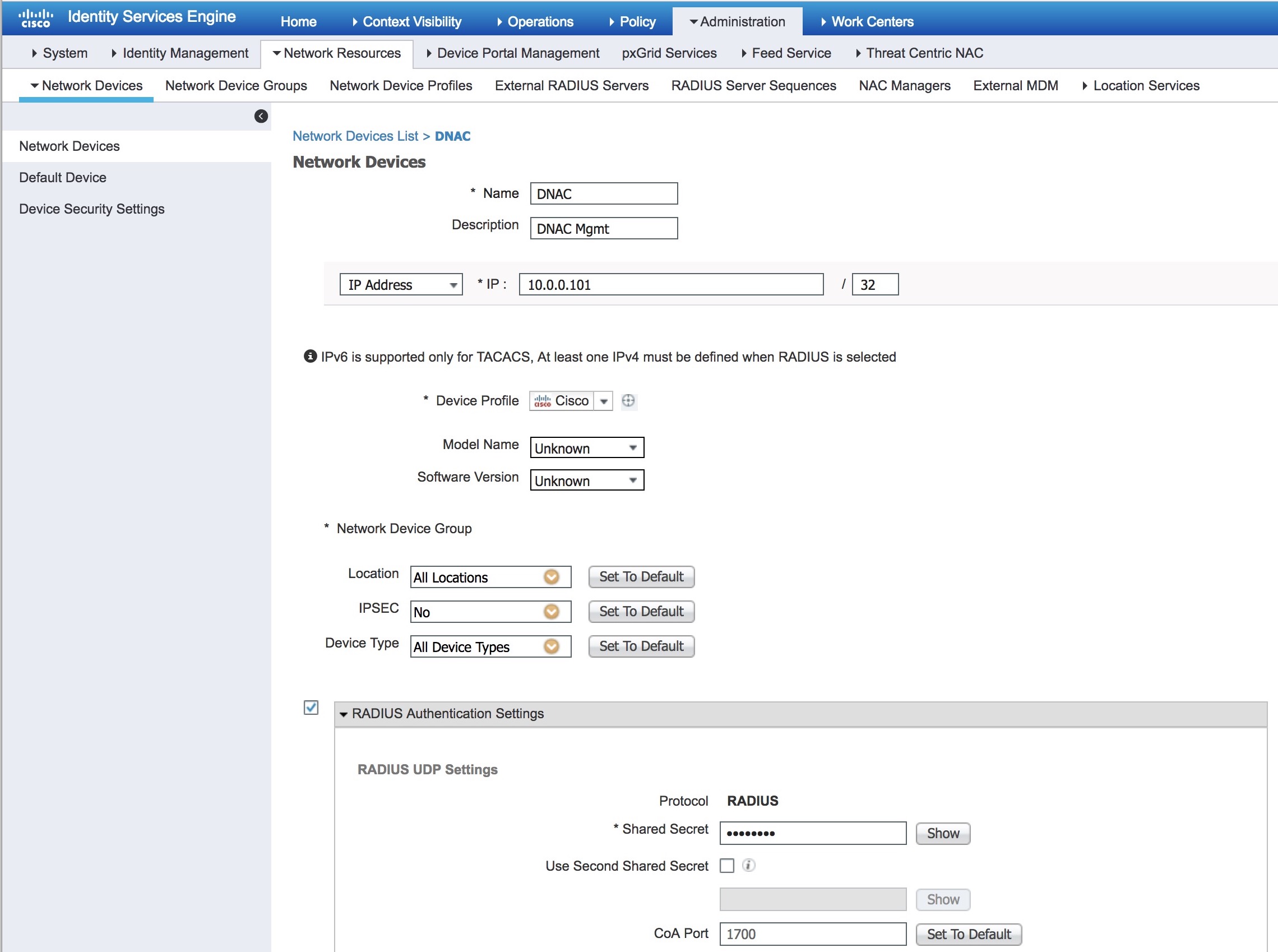Click the Identity Services Engine title
The width and height of the screenshot is (1278, 952).
point(151,16)
